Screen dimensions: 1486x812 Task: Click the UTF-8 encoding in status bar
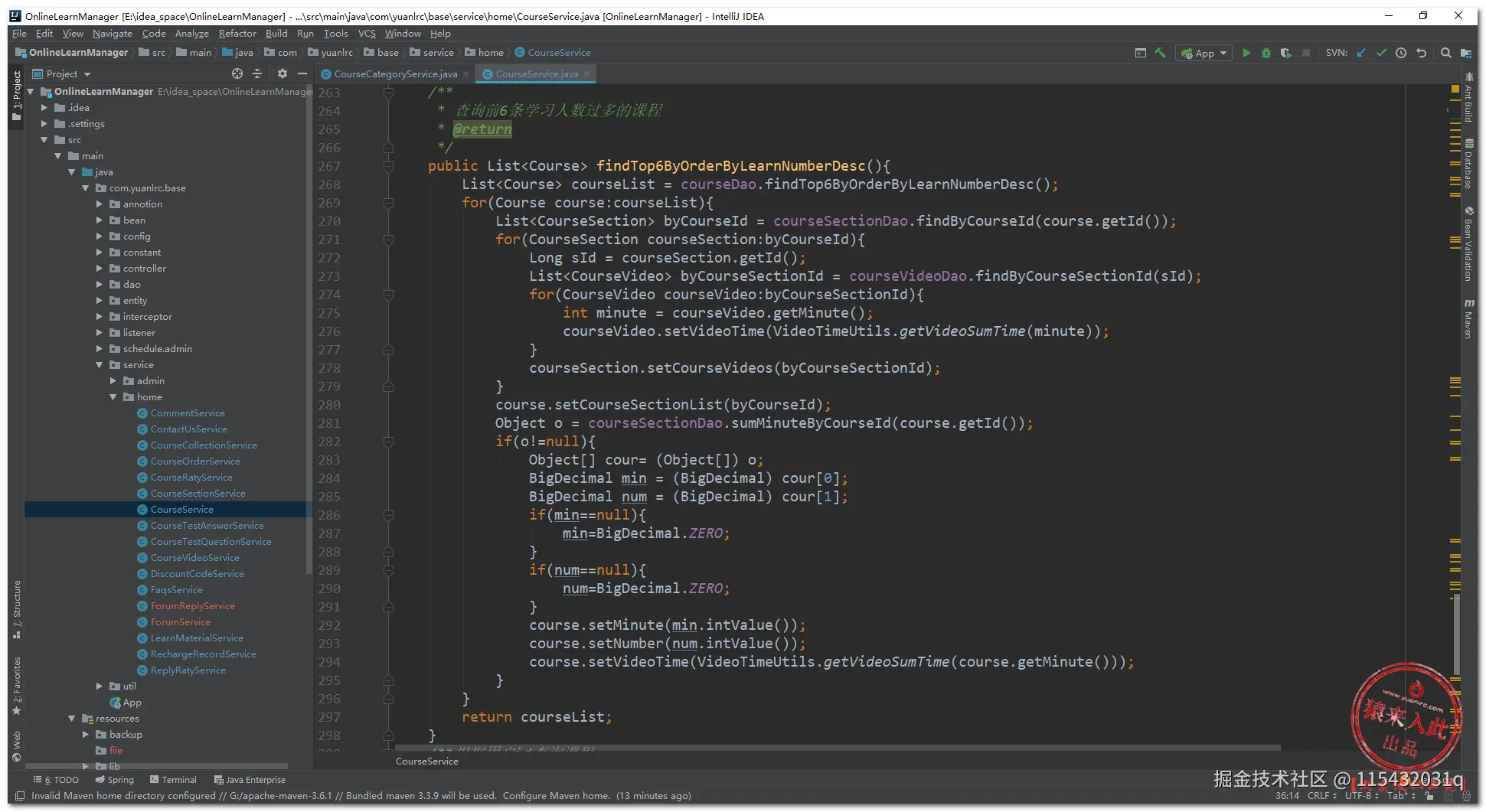[1362, 796]
